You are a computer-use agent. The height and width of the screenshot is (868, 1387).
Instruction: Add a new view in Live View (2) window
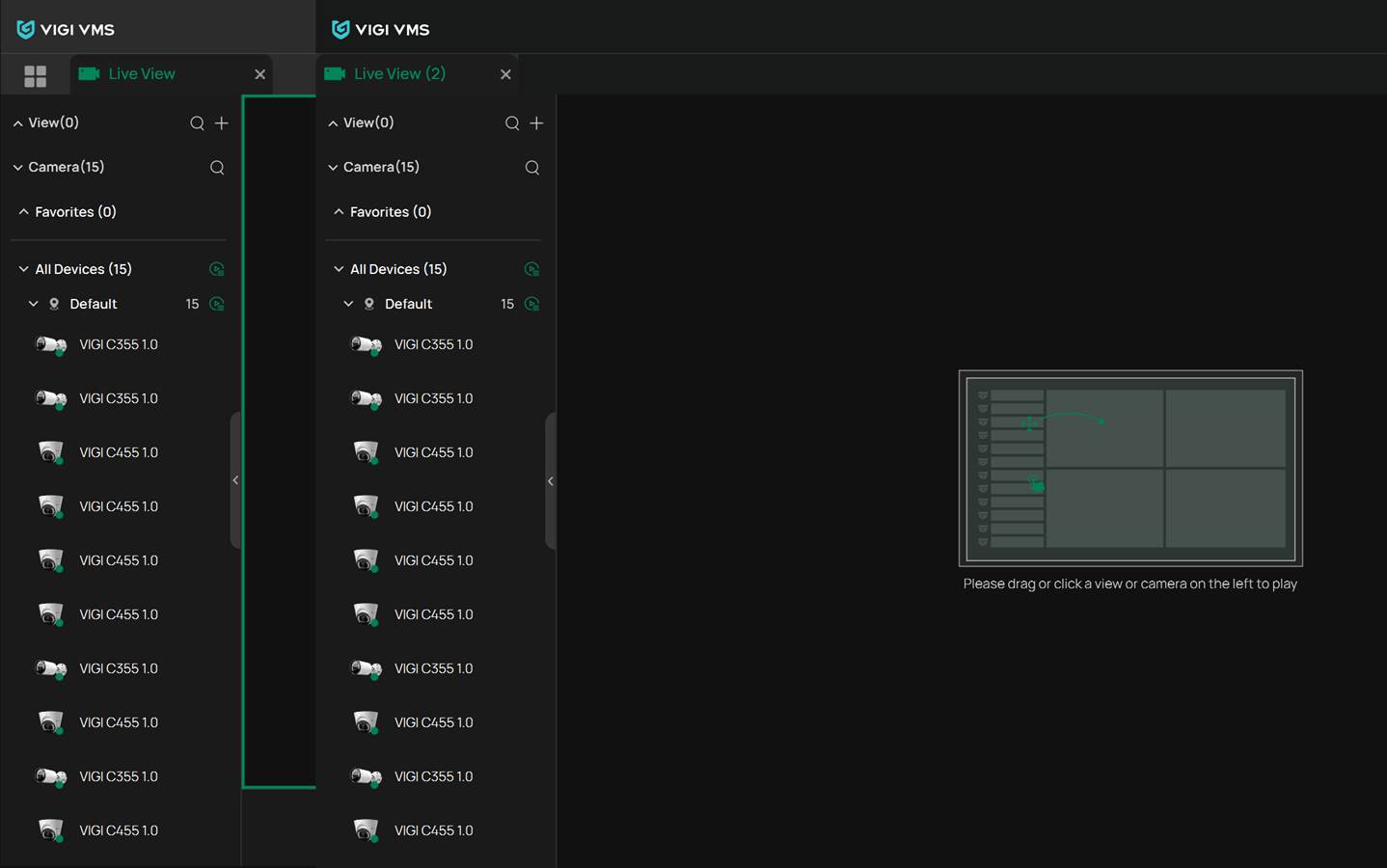(x=537, y=123)
